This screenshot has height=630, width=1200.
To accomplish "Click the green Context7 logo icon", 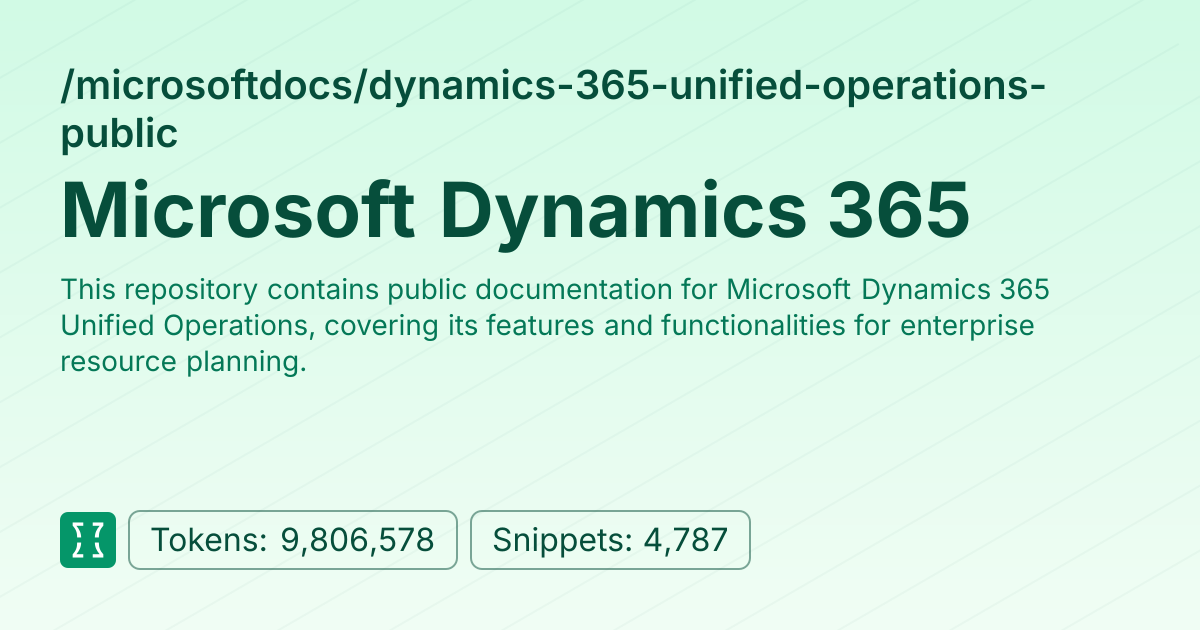I will point(88,540).
